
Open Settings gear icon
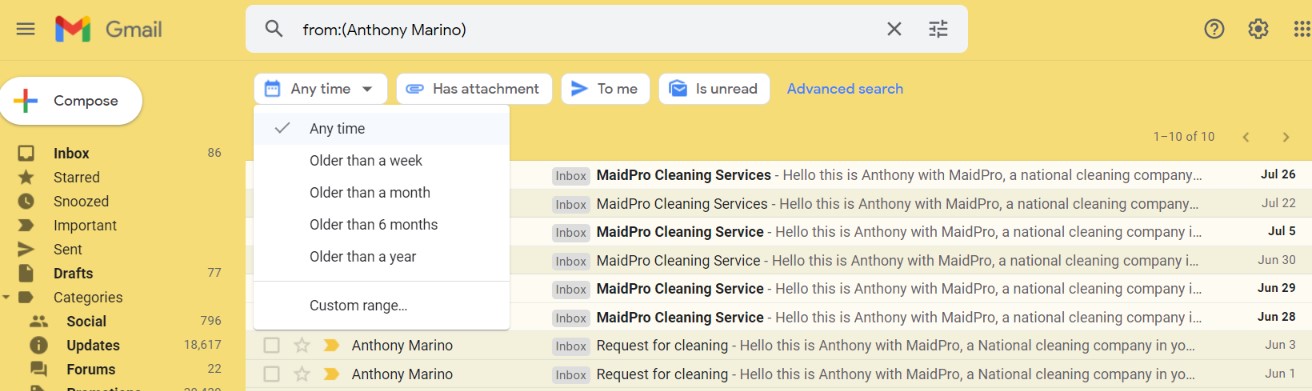(1258, 29)
